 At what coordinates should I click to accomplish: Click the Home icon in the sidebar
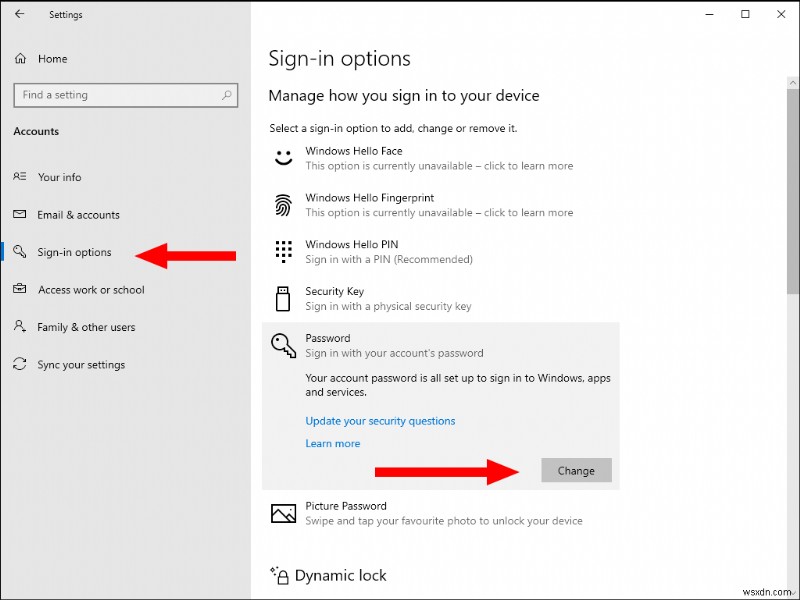[20, 59]
